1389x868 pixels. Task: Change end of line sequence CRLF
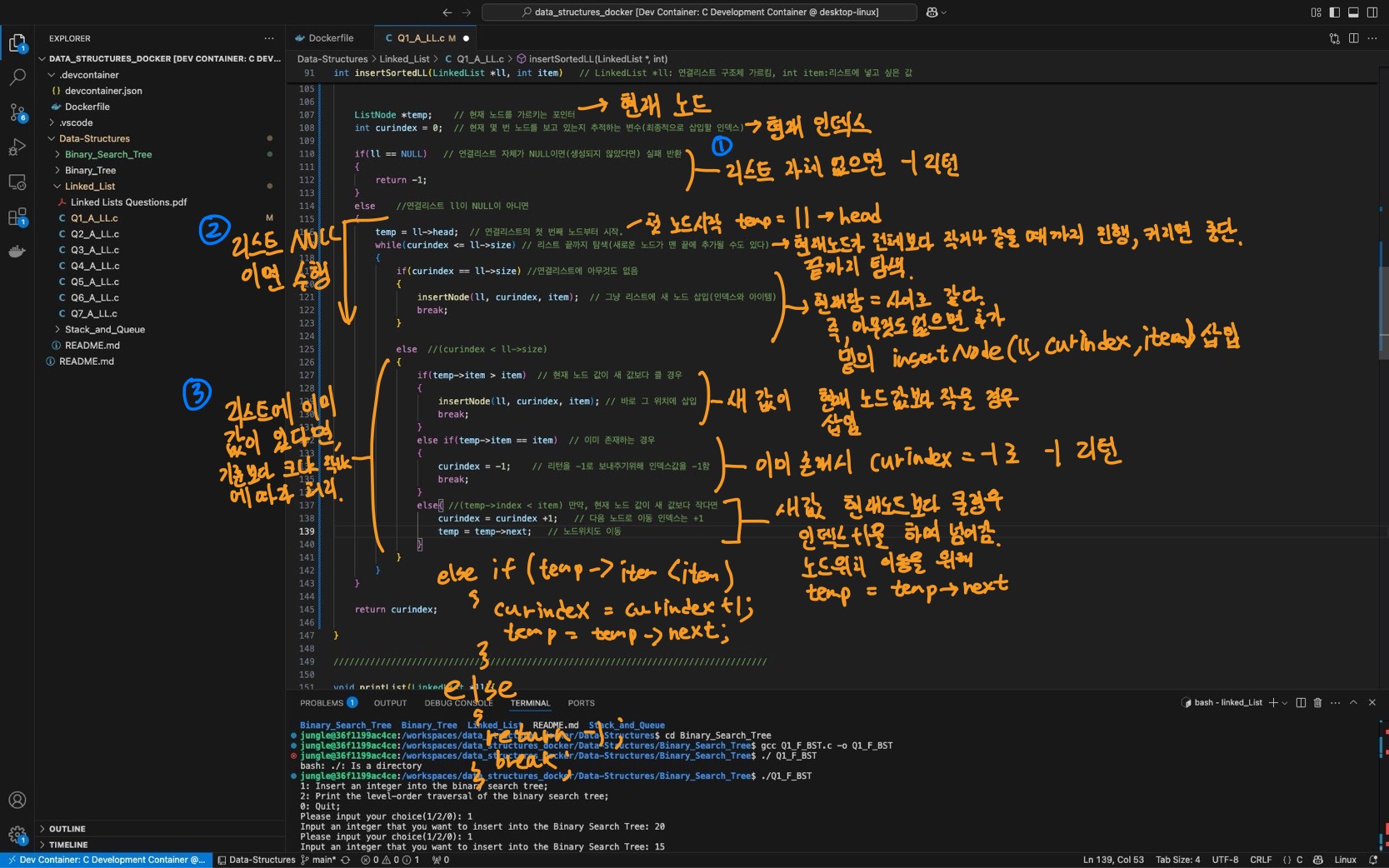(x=1261, y=860)
